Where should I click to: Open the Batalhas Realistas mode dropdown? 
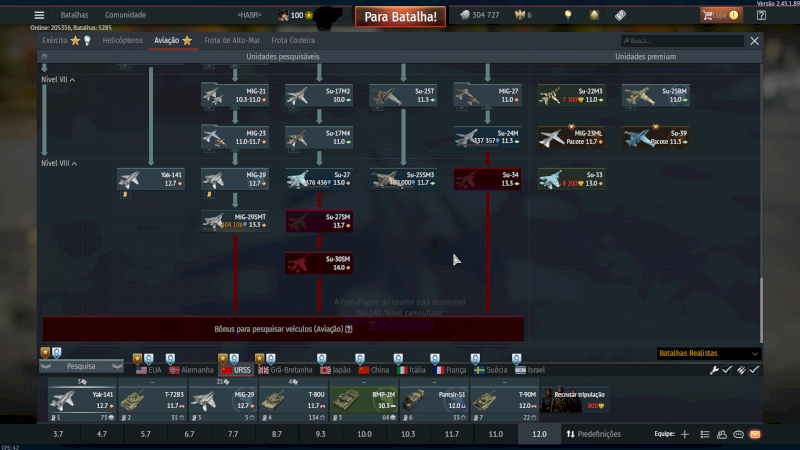[708, 353]
